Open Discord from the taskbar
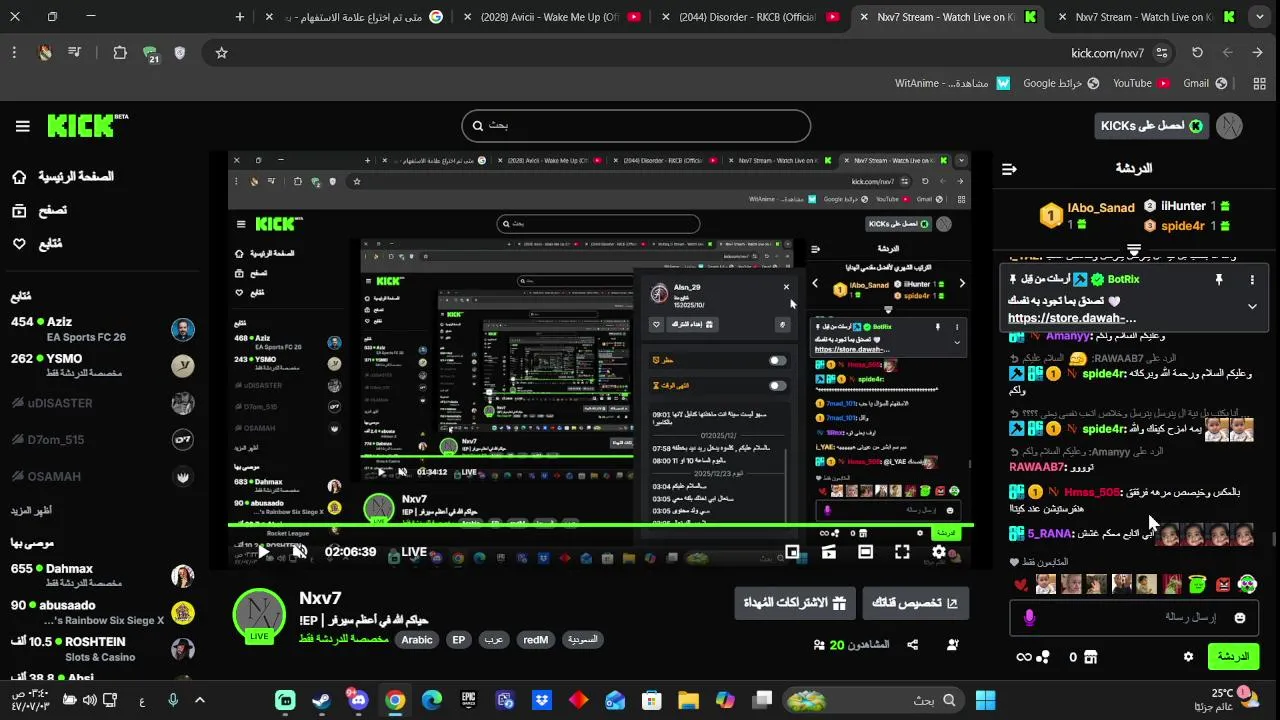This screenshot has height=720, width=1280. pos(357,700)
